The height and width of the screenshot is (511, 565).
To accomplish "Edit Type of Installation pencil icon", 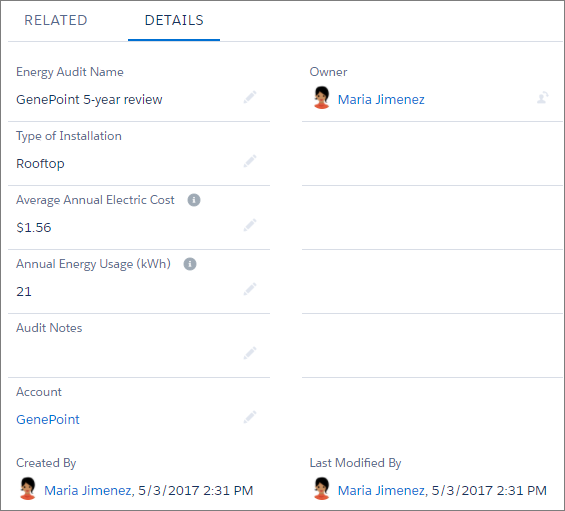I will click(x=250, y=161).
